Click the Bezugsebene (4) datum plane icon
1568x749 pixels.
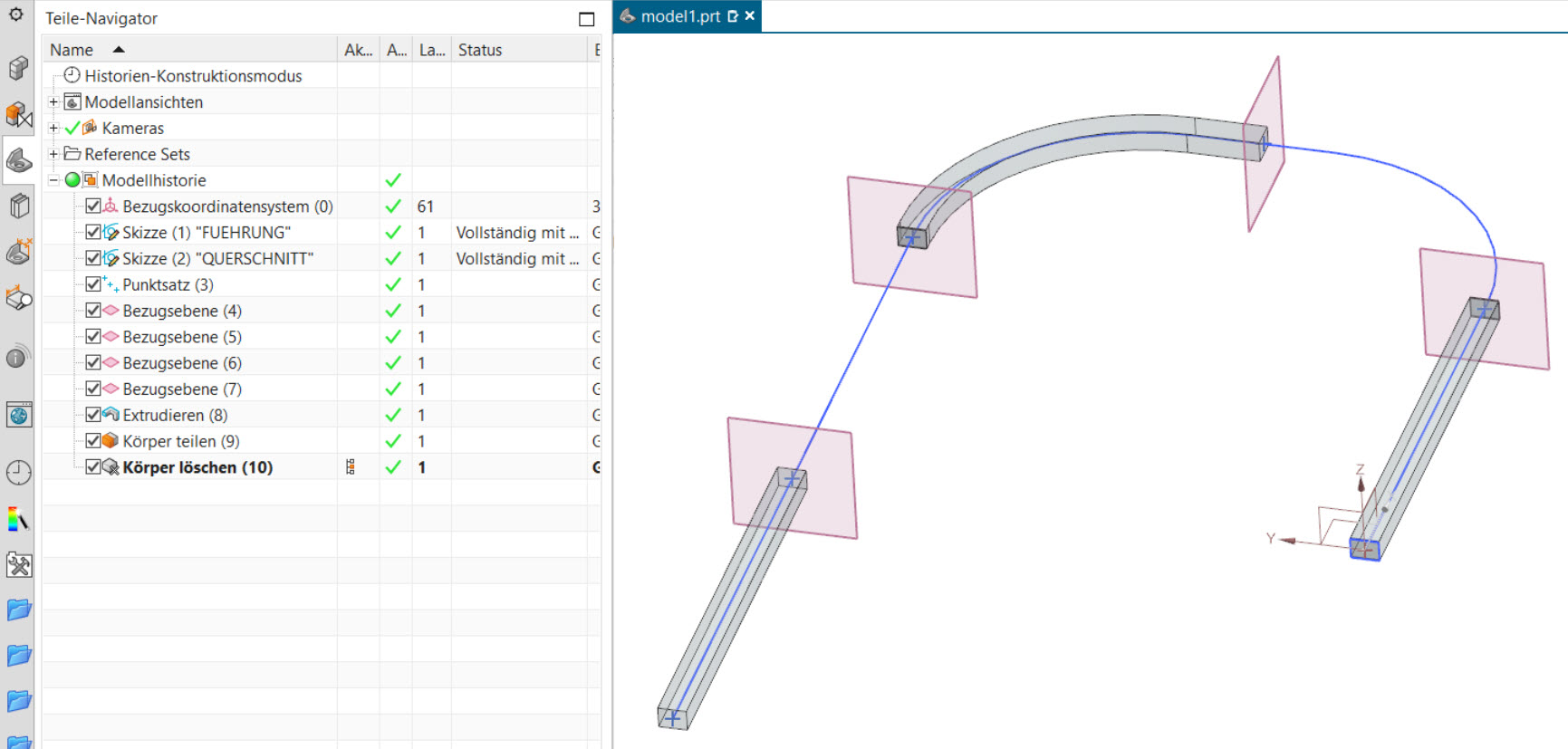point(111,311)
